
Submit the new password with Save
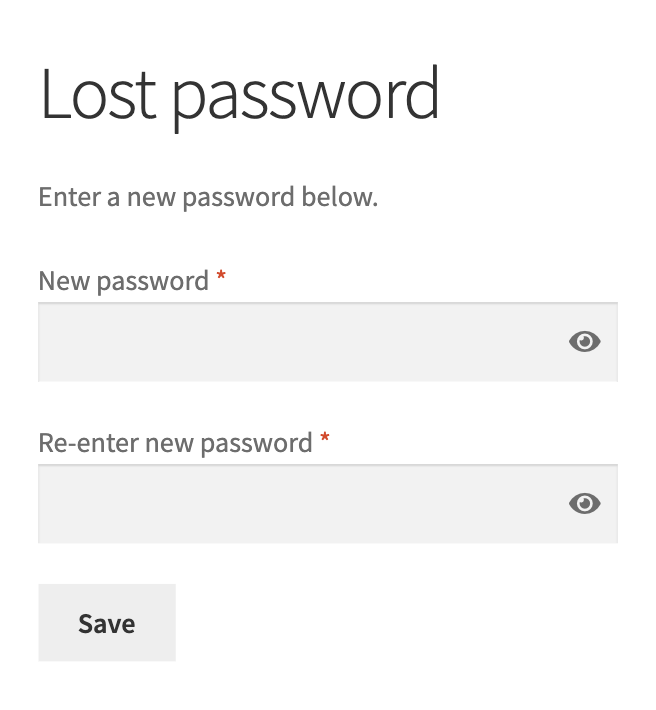click(107, 623)
